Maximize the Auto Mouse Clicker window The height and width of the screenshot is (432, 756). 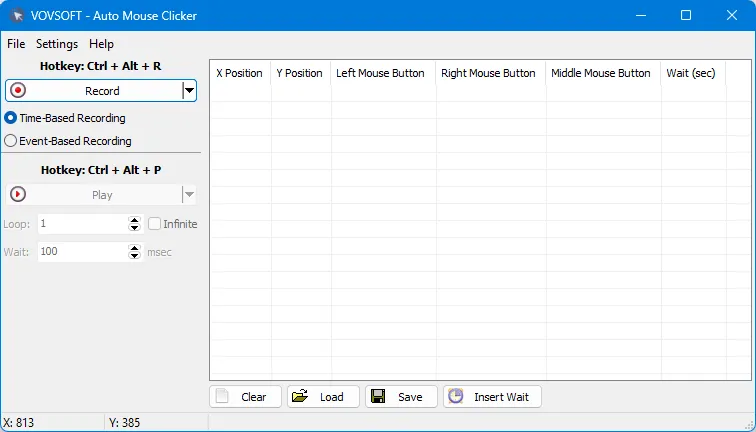click(x=686, y=15)
